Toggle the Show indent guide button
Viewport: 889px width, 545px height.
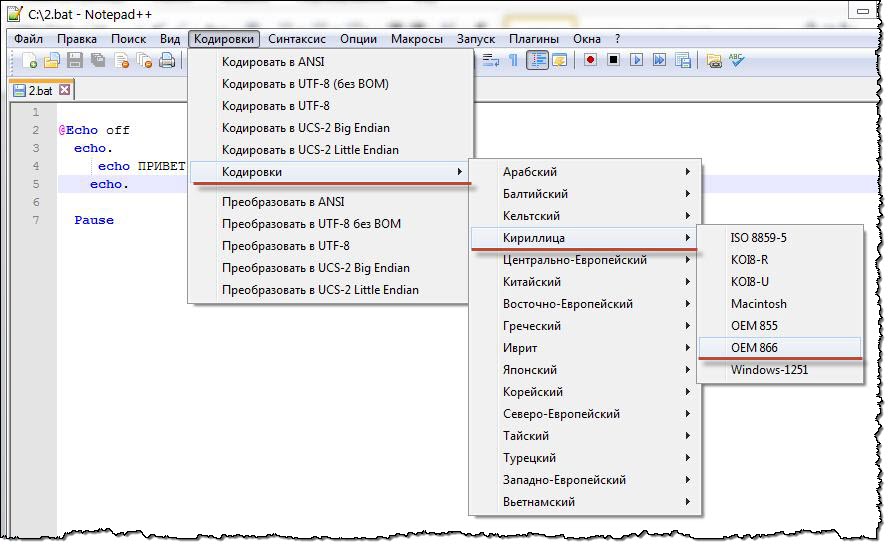tap(538, 60)
